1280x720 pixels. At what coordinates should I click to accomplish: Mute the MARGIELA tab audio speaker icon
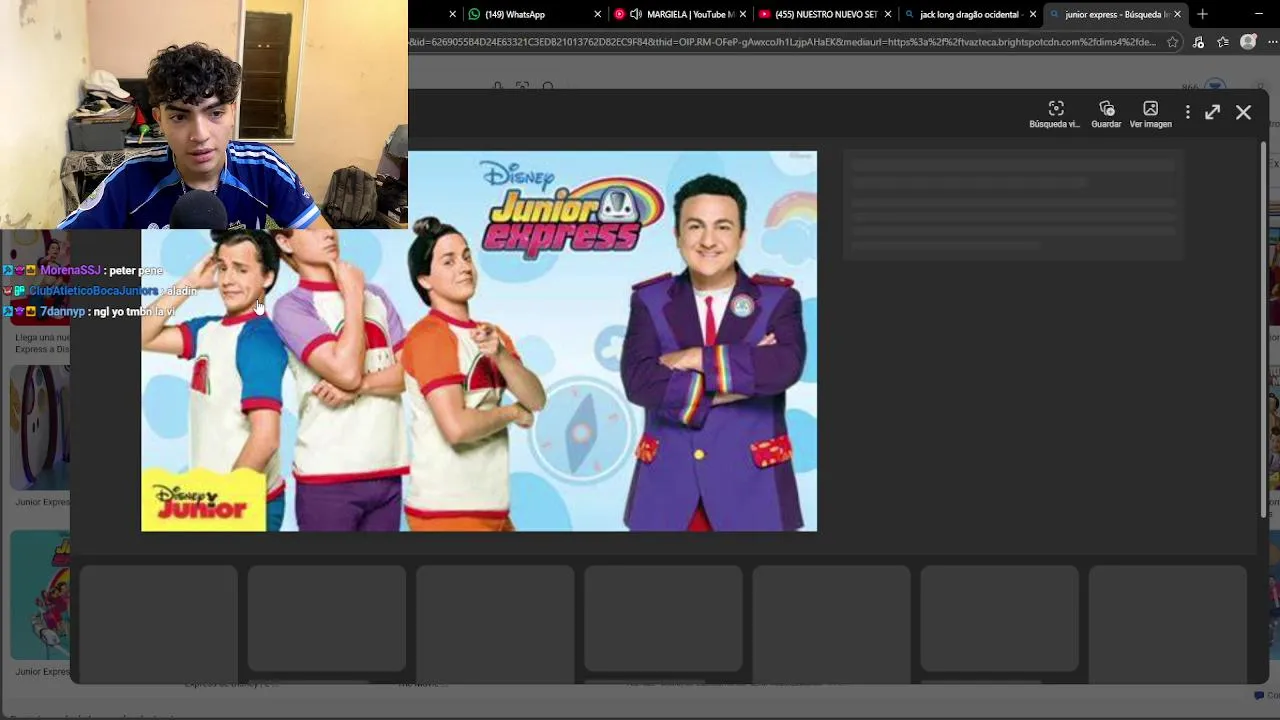(x=636, y=14)
